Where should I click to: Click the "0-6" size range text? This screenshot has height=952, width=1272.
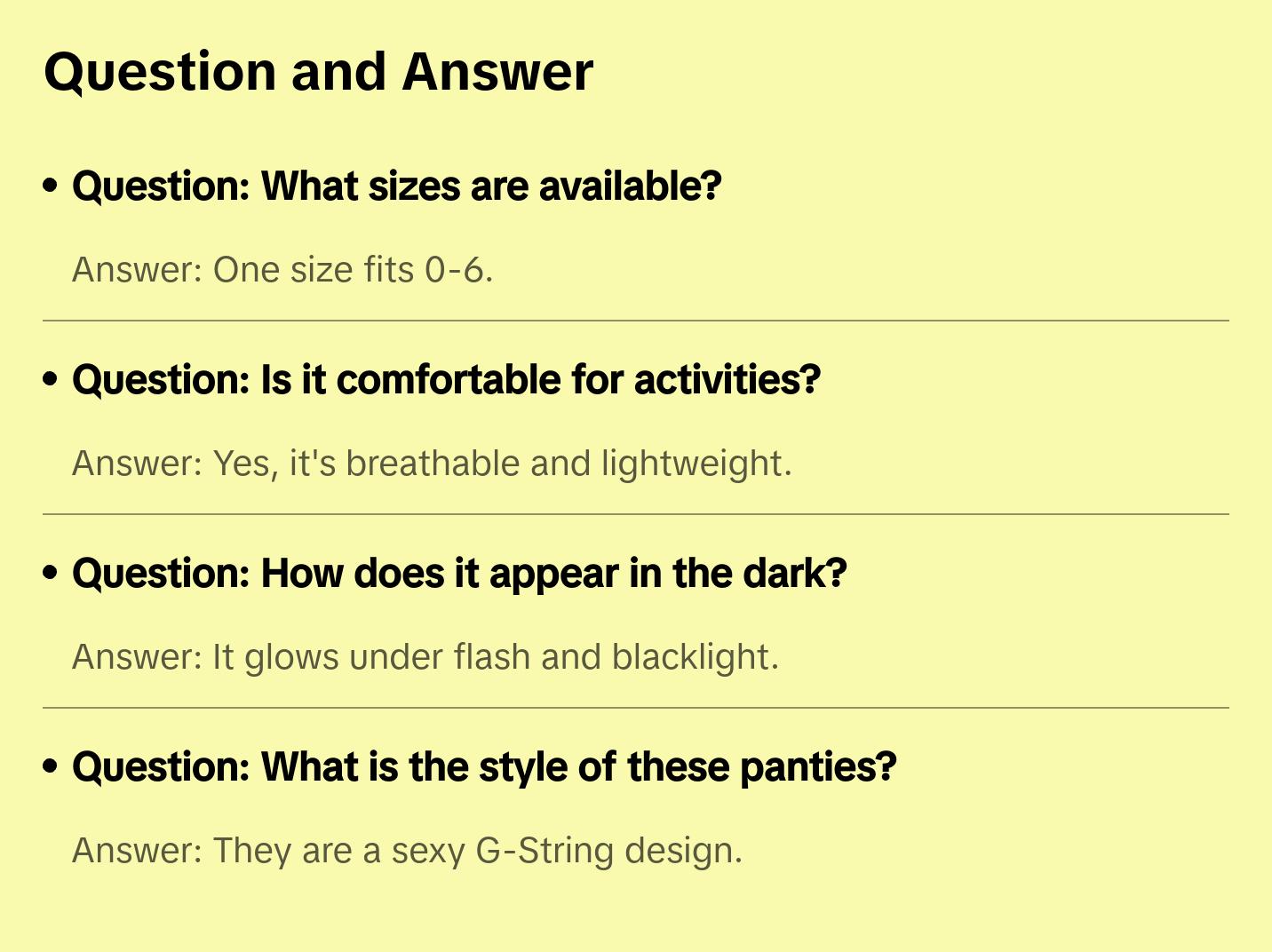click(457, 270)
